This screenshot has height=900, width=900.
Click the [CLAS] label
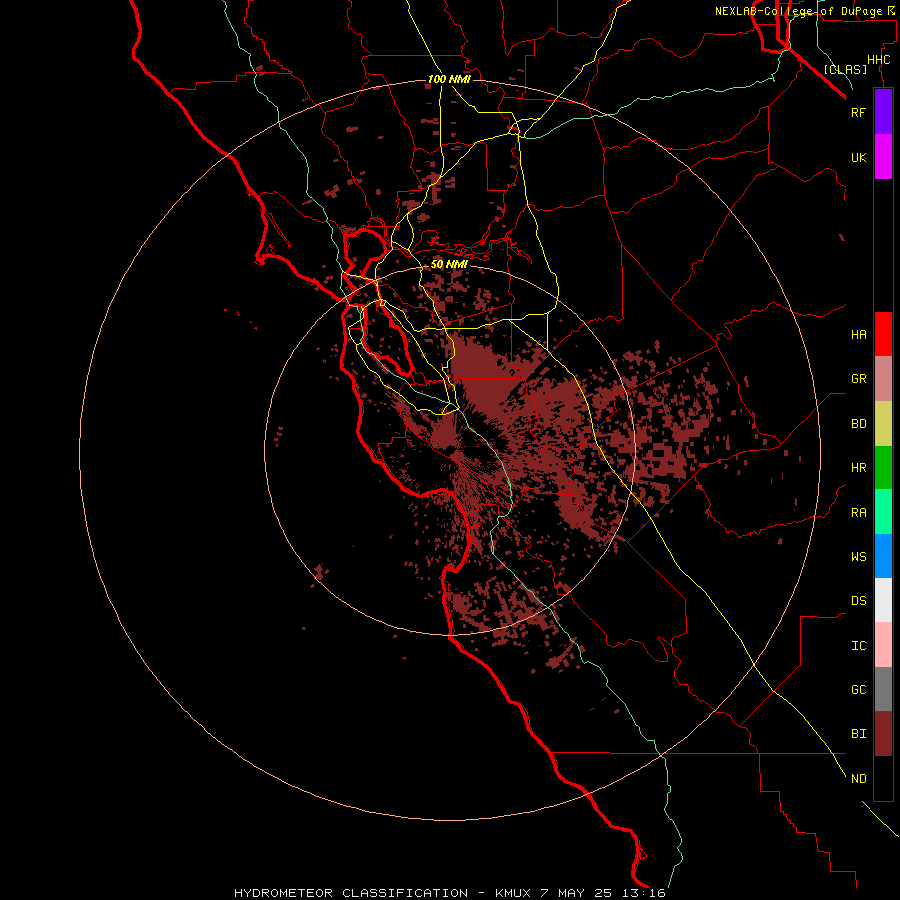tap(845, 69)
